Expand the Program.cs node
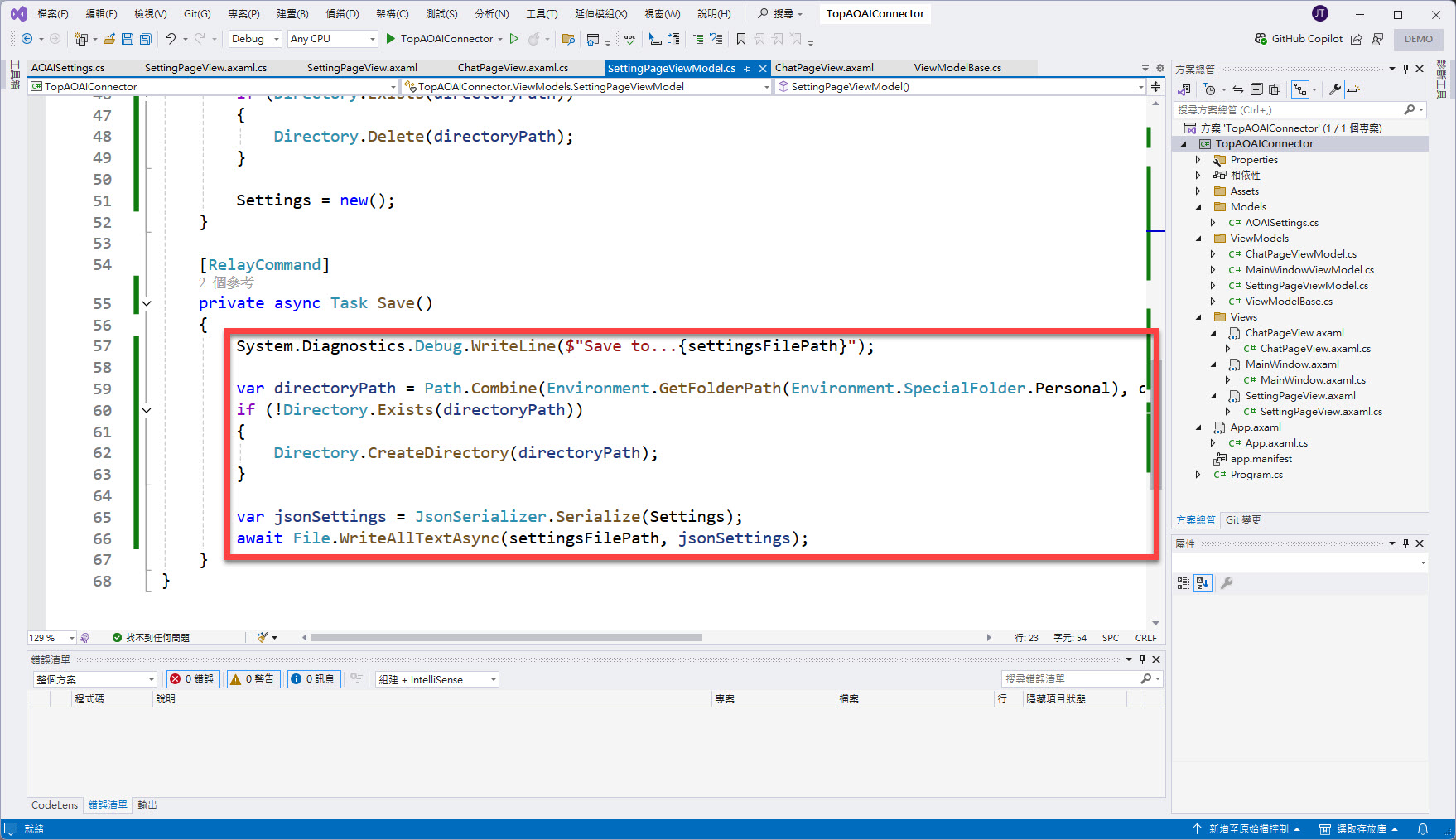This screenshot has width=1456, height=840. click(x=1198, y=475)
